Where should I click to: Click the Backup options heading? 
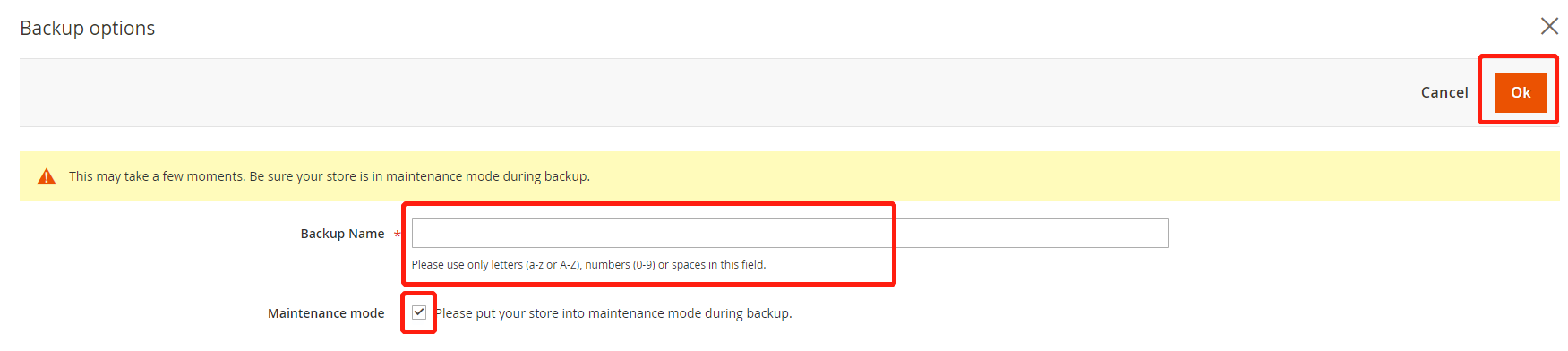(x=87, y=29)
